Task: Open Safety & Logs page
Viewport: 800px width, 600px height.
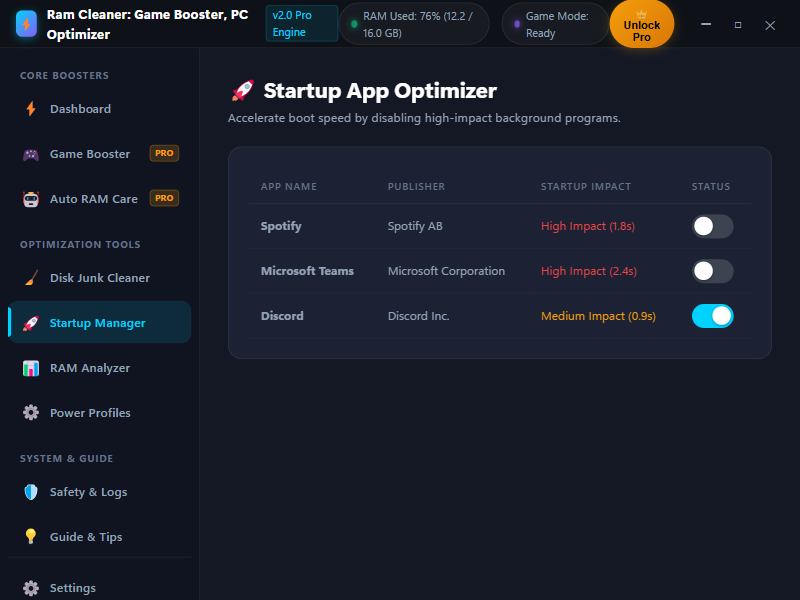Action: point(99,492)
